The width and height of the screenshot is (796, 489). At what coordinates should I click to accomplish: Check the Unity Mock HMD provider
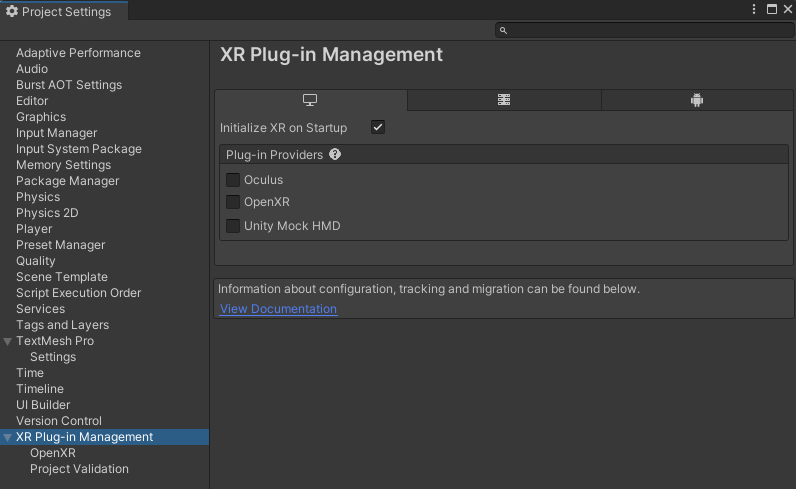pos(233,226)
